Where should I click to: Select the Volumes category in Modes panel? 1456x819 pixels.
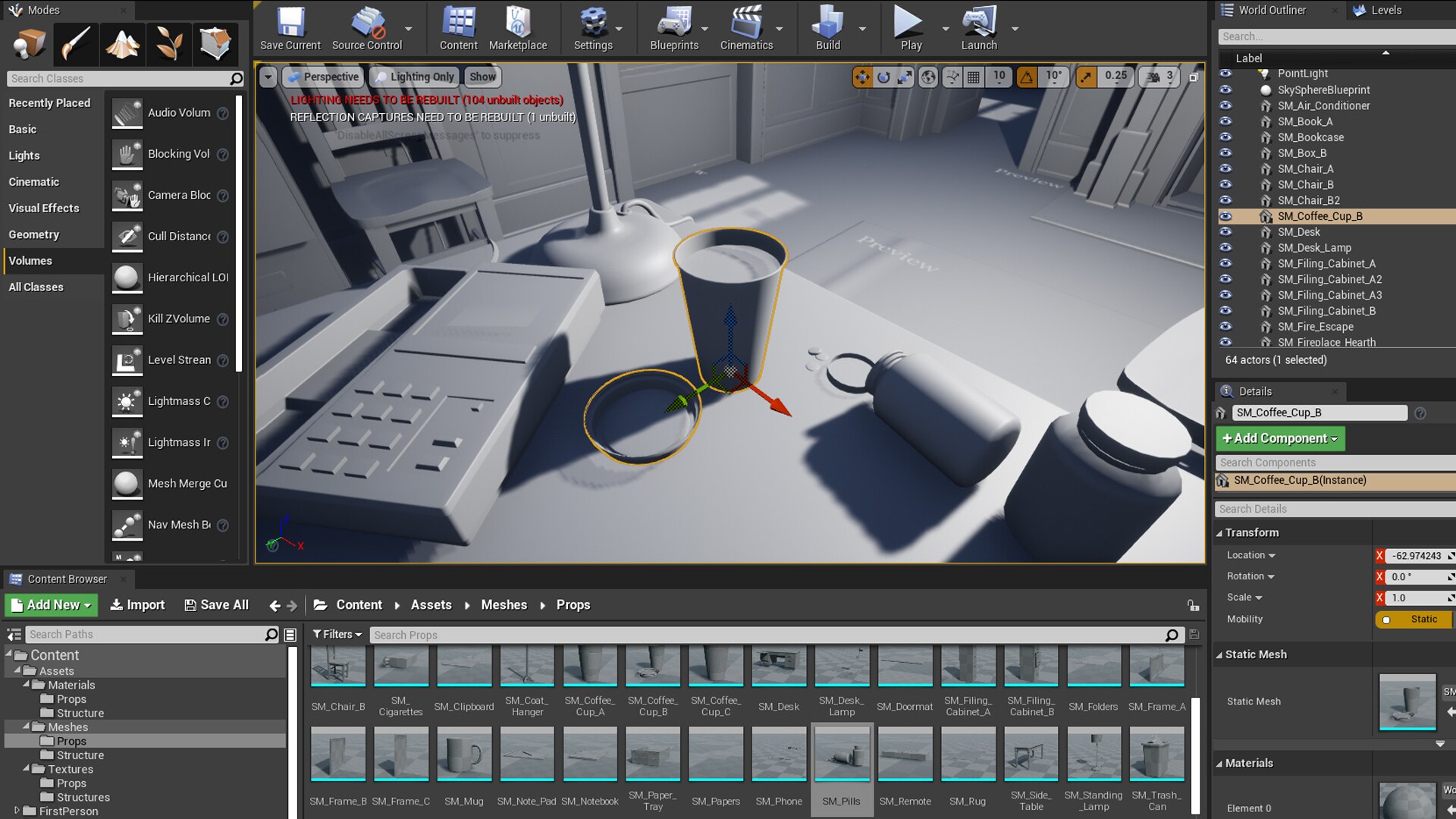click(x=32, y=260)
